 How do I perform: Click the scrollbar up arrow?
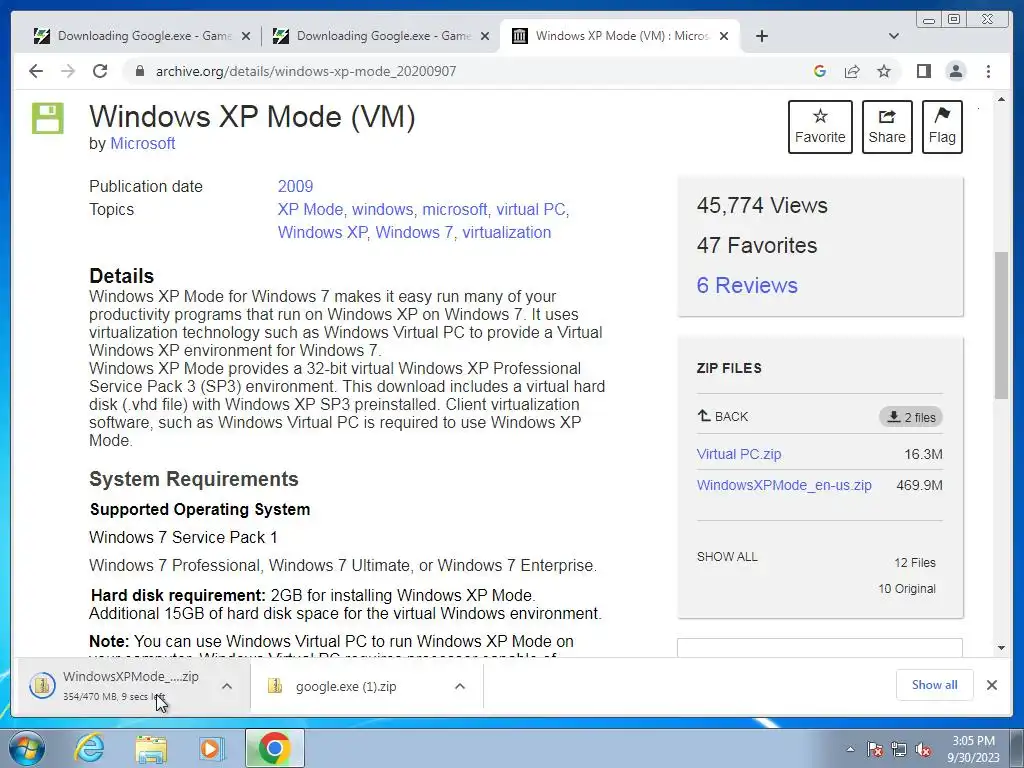[x=1001, y=99]
